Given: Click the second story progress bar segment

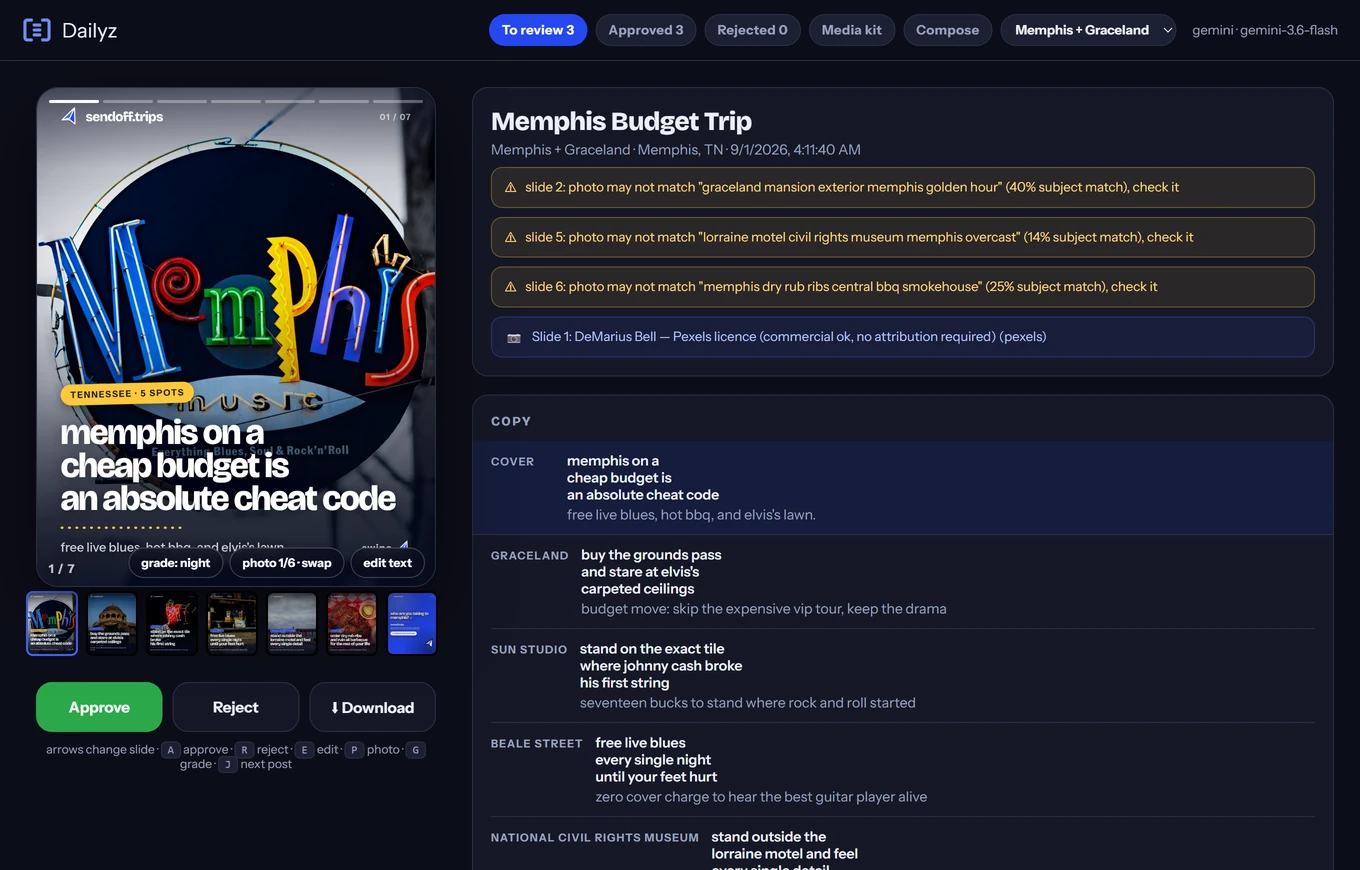Looking at the screenshot, I should pos(128,101).
